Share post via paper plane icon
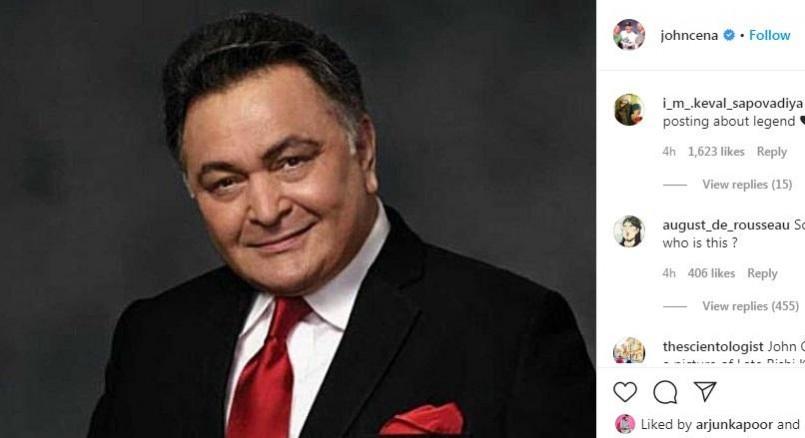The width and height of the screenshot is (805, 438). point(705,392)
